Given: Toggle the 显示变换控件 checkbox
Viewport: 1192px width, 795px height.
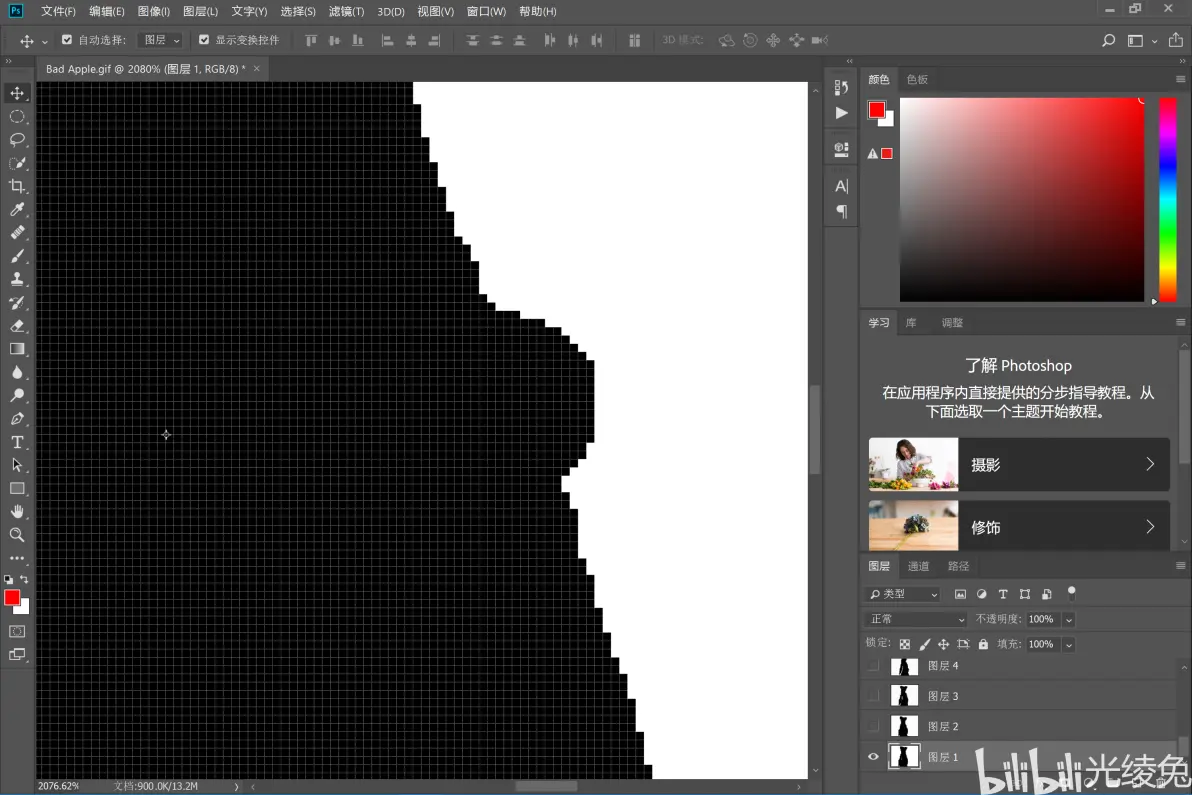Looking at the screenshot, I should coord(204,40).
